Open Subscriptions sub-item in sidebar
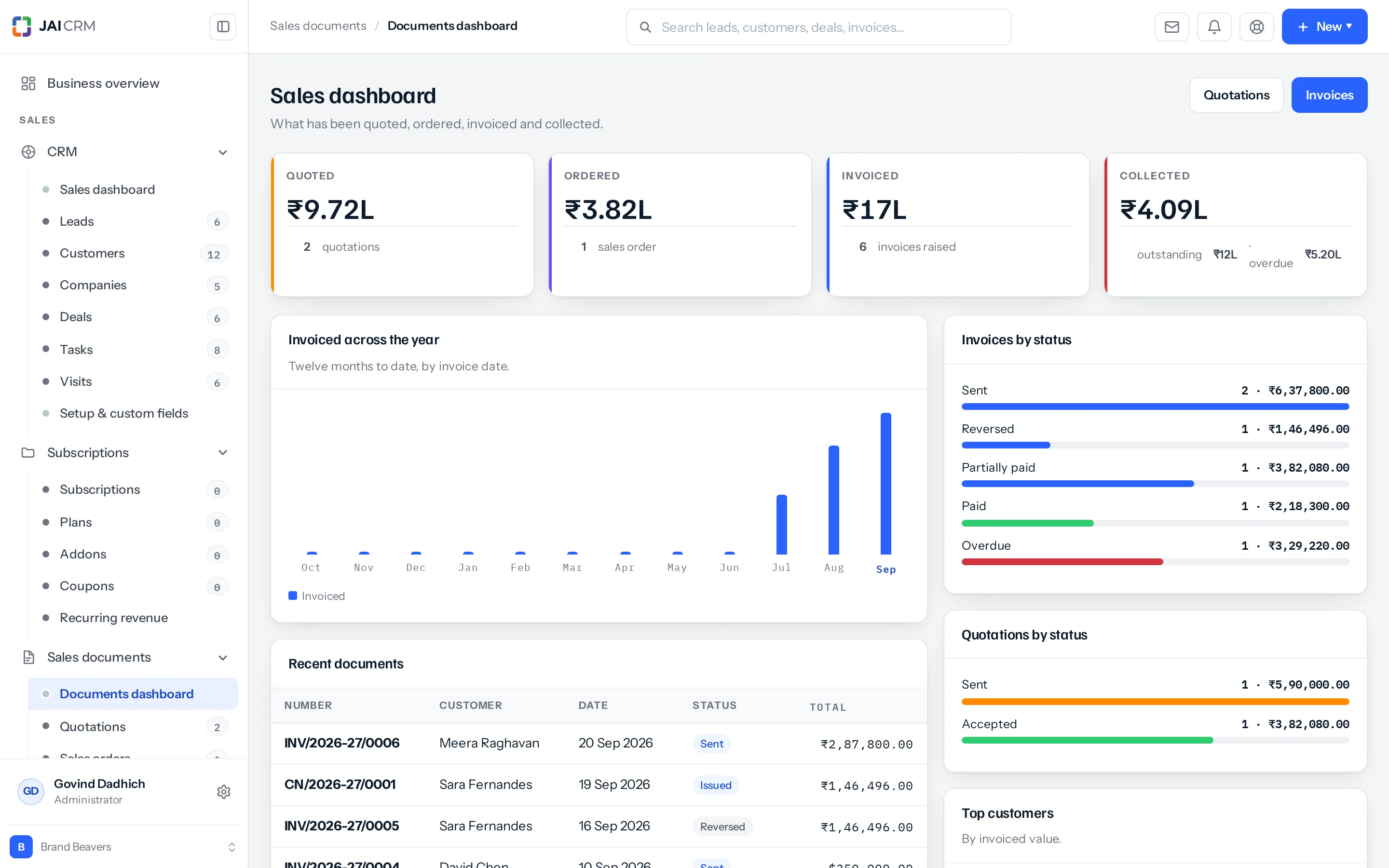1389x868 pixels. pyautogui.click(x=133, y=489)
